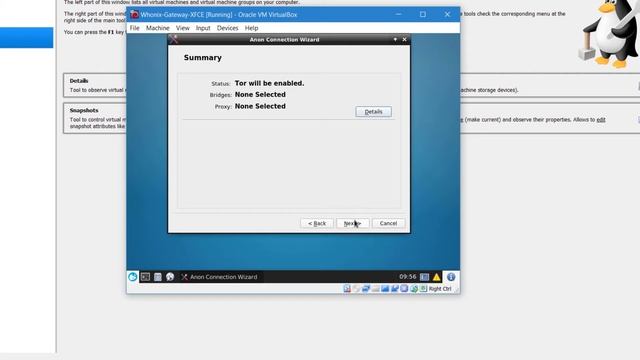Image resolution: width=640 pixels, height=360 pixels.
Task: Click the Bridges 'None Selected' value
Action: (x=260, y=94)
